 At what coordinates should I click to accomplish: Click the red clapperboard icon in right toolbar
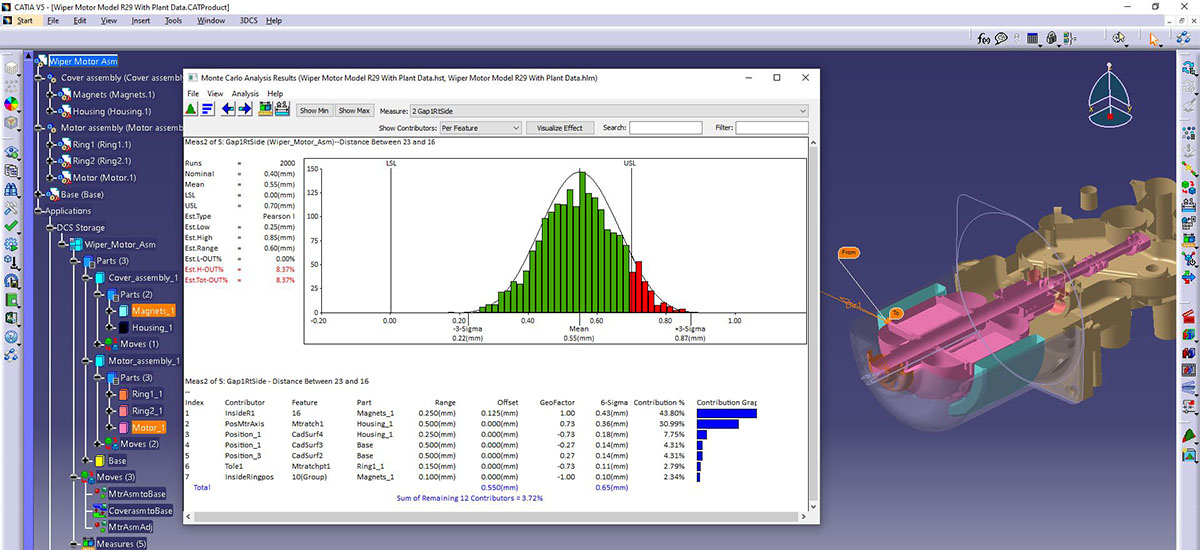(1189, 317)
